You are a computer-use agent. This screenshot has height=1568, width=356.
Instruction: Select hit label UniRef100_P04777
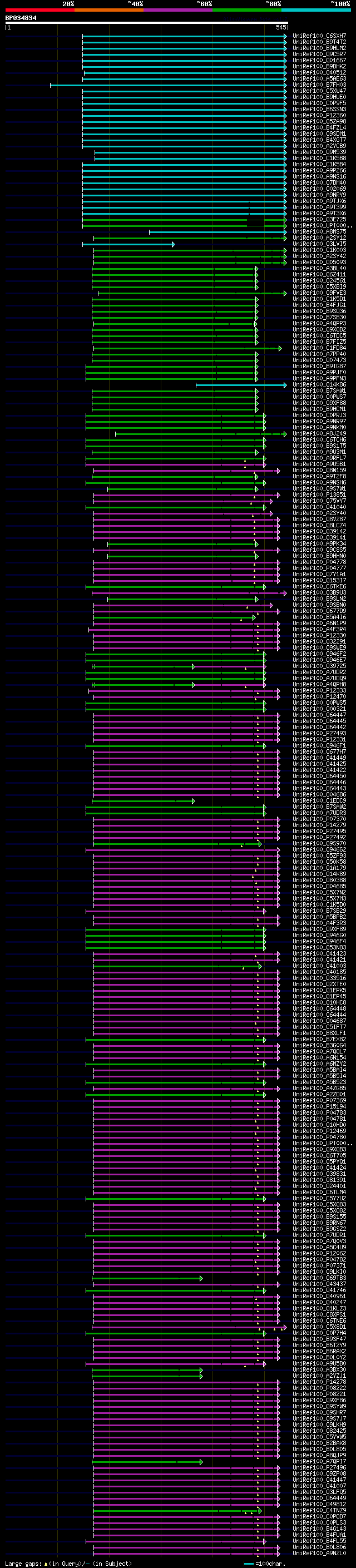(x=319, y=568)
